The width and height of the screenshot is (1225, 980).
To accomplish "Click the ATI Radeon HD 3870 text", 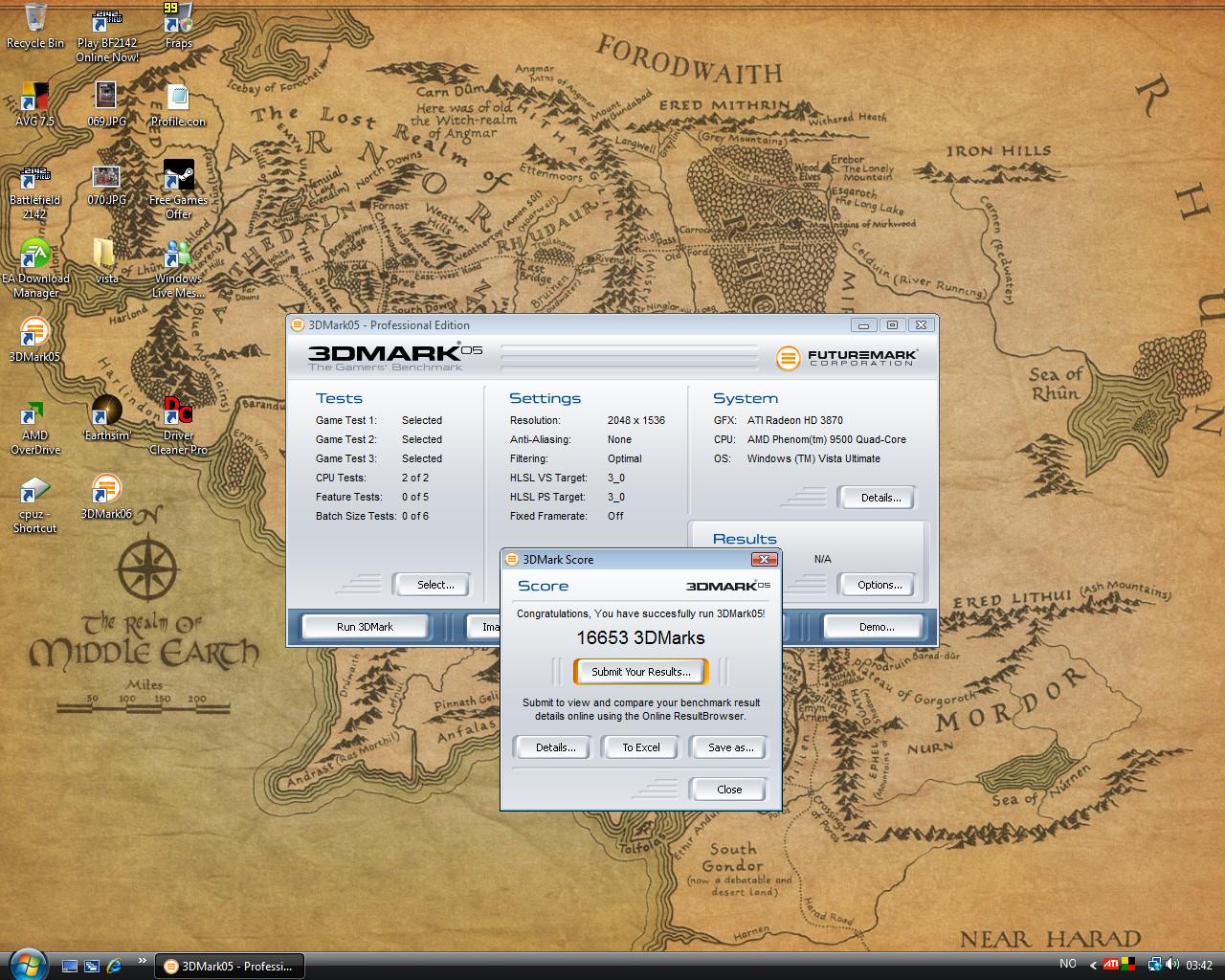I will point(795,420).
